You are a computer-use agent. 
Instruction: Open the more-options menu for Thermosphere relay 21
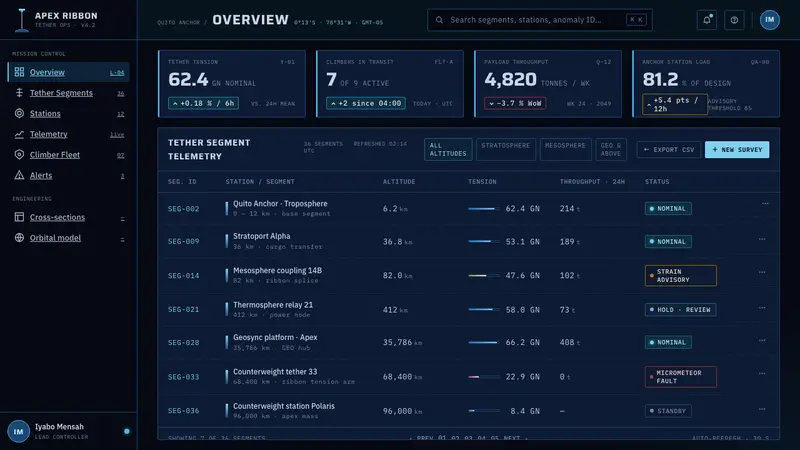(x=762, y=308)
